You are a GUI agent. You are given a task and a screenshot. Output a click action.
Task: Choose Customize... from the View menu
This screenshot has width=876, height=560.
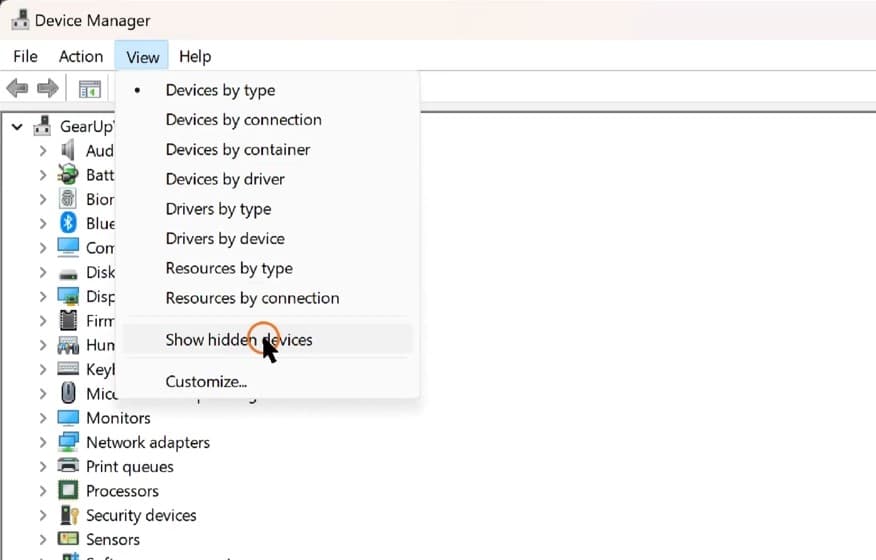point(206,382)
